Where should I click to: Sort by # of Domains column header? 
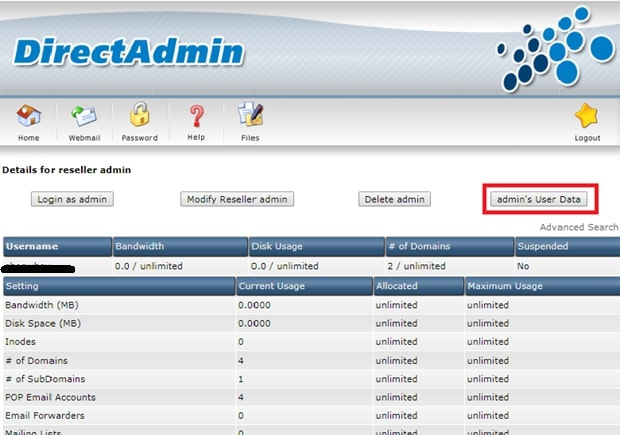coord(450,246)
